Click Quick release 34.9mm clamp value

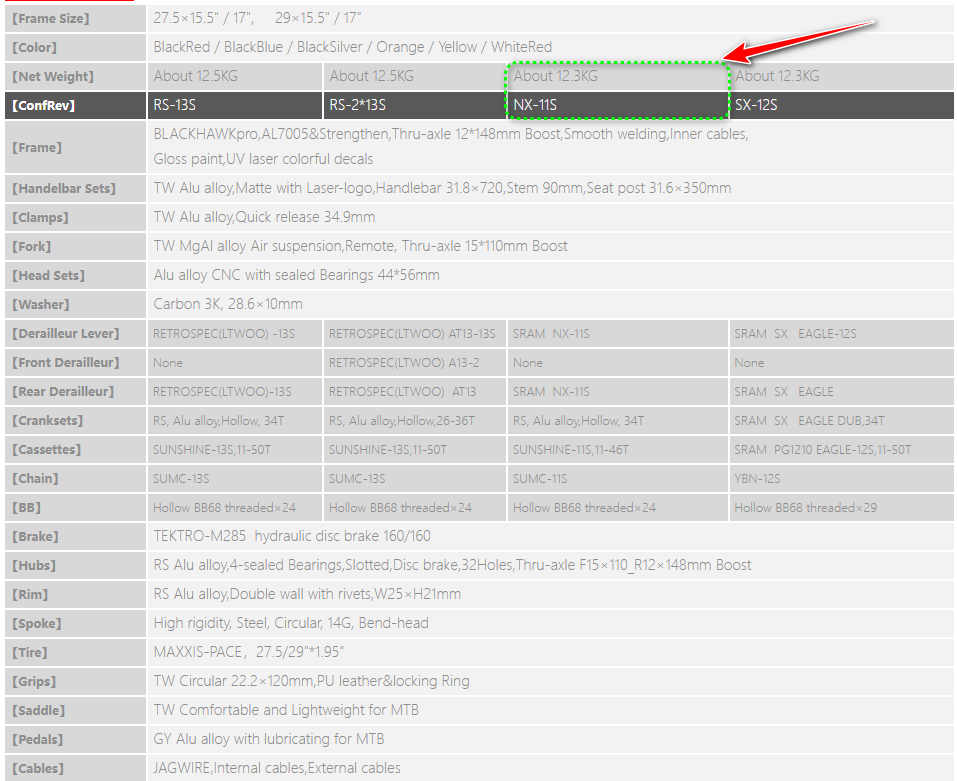pyautogui.click(x=264, y=217)
